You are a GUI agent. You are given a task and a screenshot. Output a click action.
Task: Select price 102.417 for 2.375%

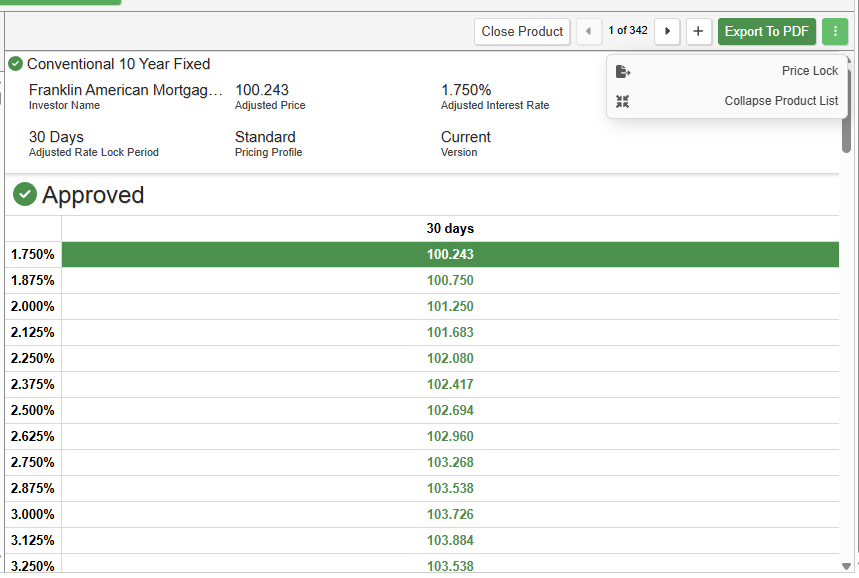coord(450,385)
